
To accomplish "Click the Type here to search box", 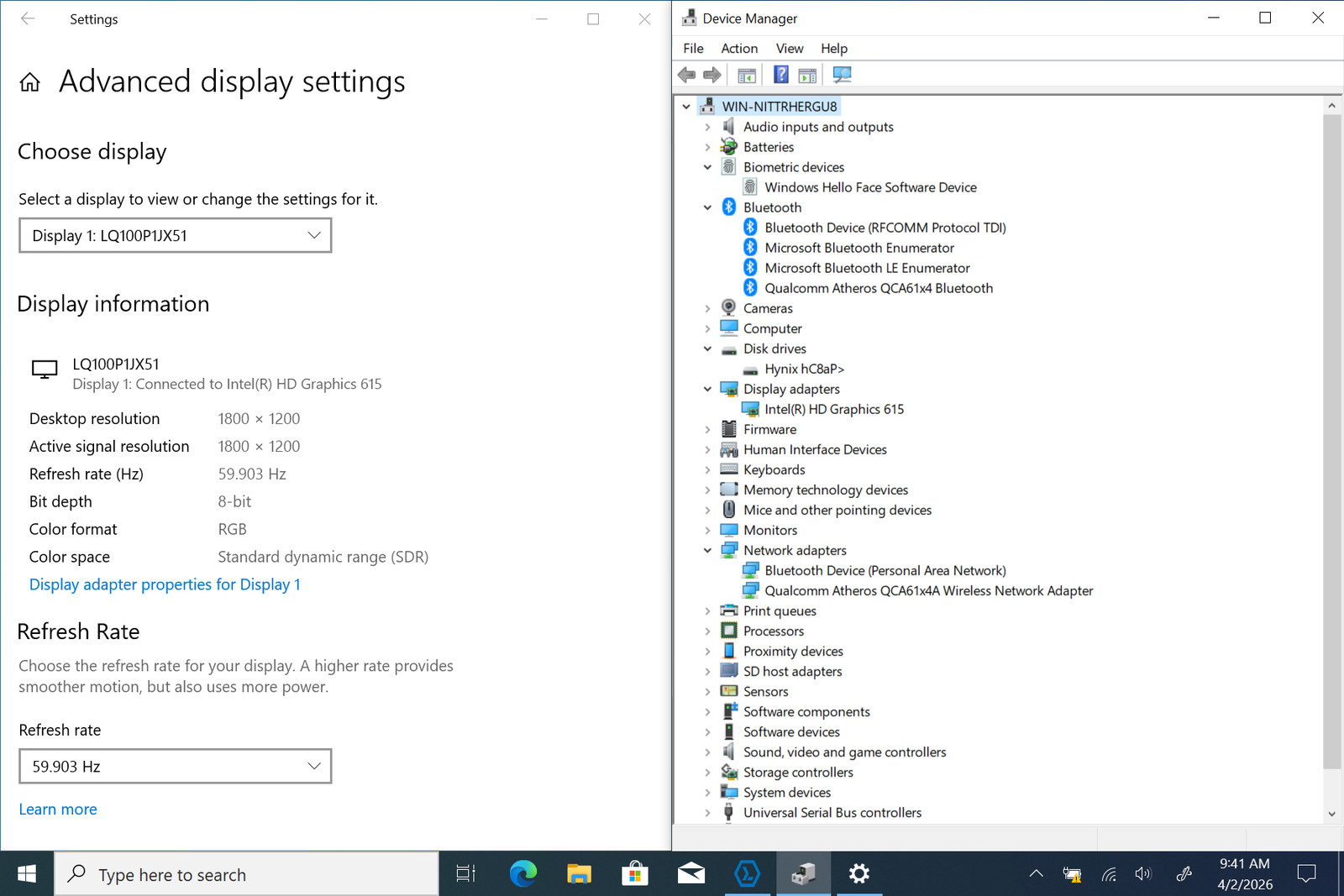I will [x=247, y=874].
